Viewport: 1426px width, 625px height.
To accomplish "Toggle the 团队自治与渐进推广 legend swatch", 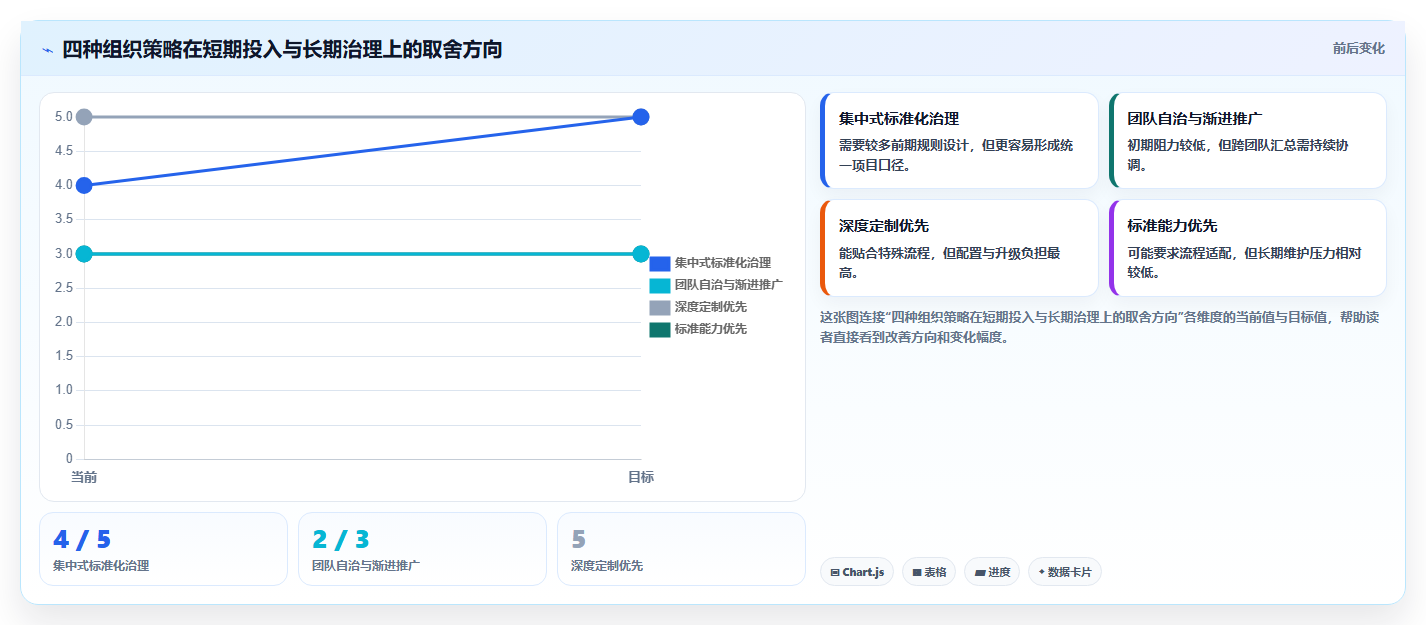I will (660, 285).
